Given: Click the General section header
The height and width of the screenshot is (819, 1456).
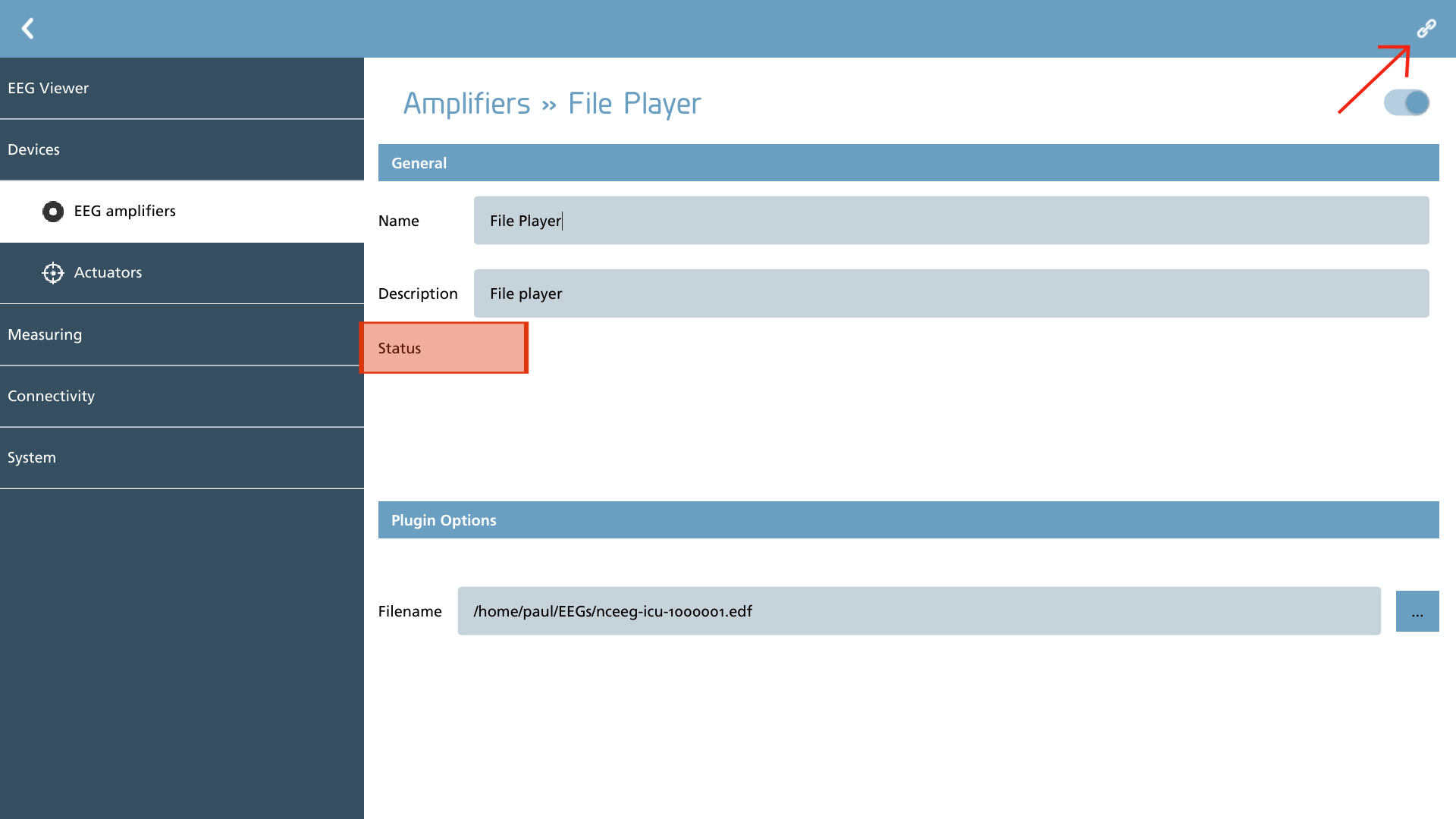Looking at the screenshot, I should click(x=908, y=163).
